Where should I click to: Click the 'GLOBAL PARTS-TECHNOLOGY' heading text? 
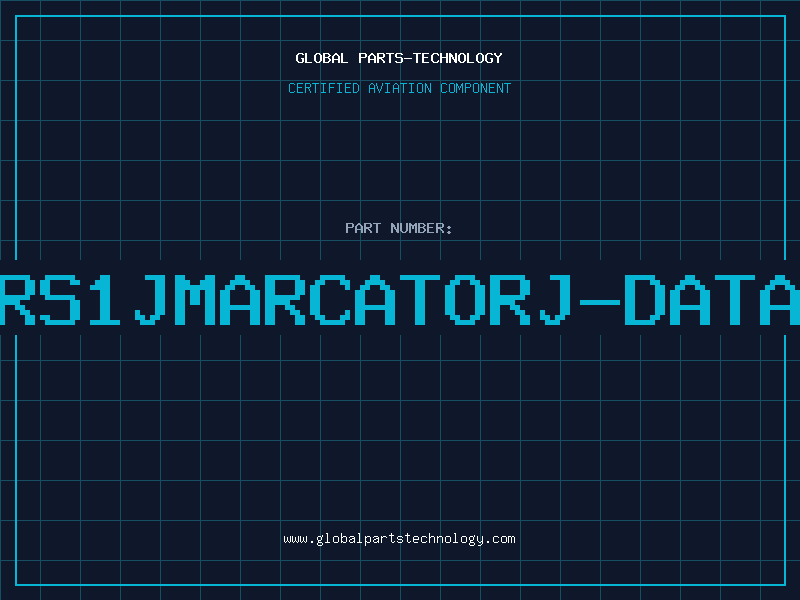399,58
